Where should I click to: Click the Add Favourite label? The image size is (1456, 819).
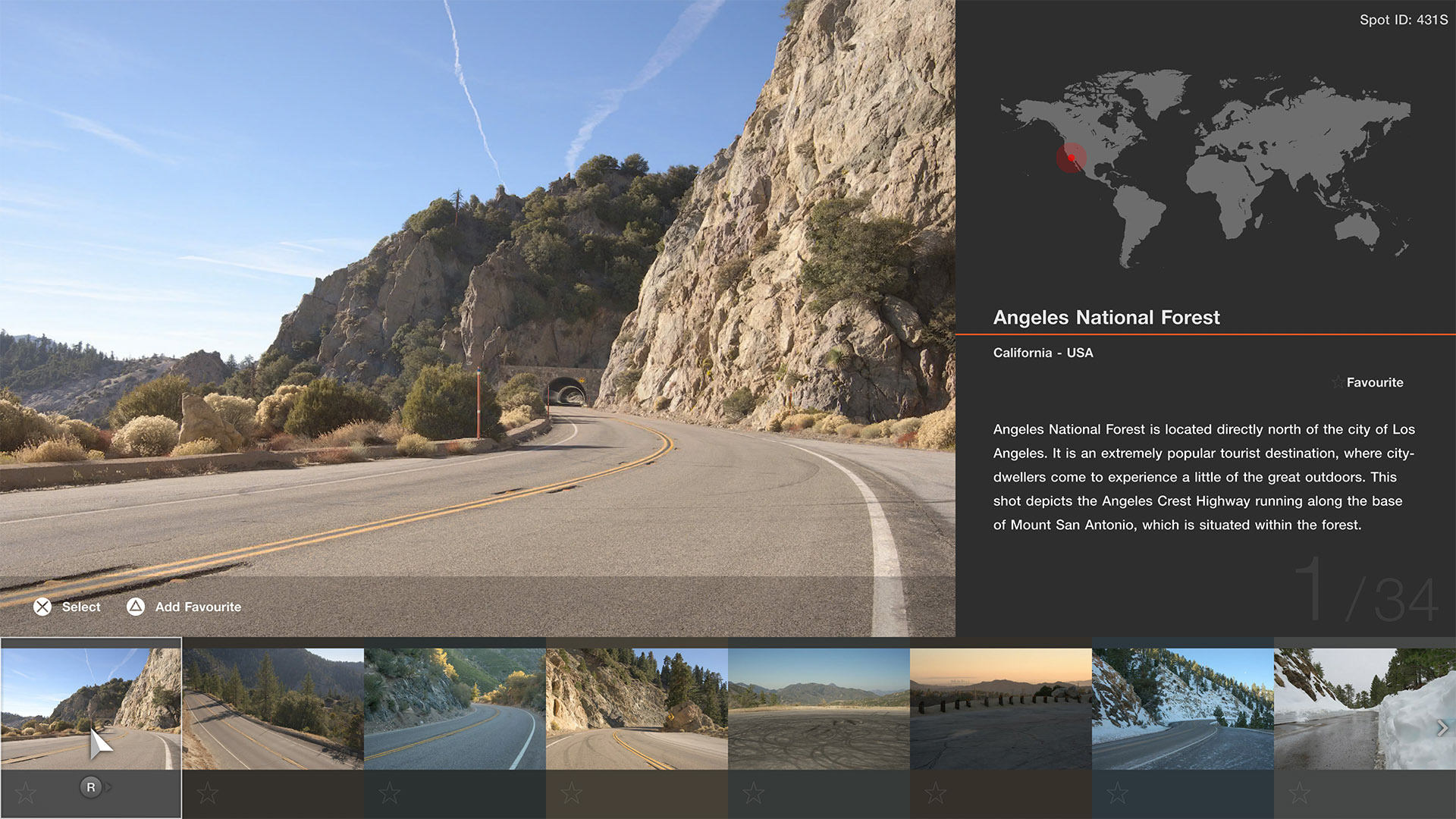(198, 607)
